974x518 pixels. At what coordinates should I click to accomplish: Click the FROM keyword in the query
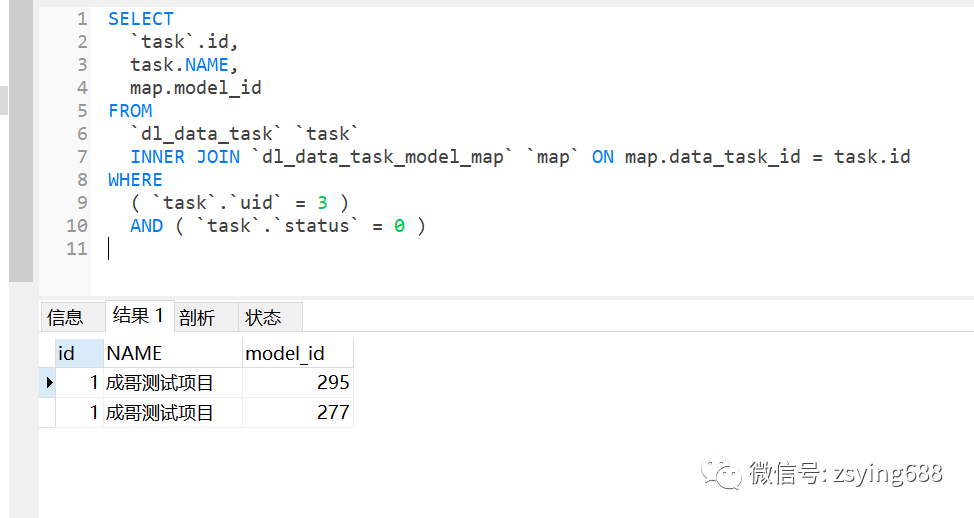pyautogui.click(x=130, y=111)
